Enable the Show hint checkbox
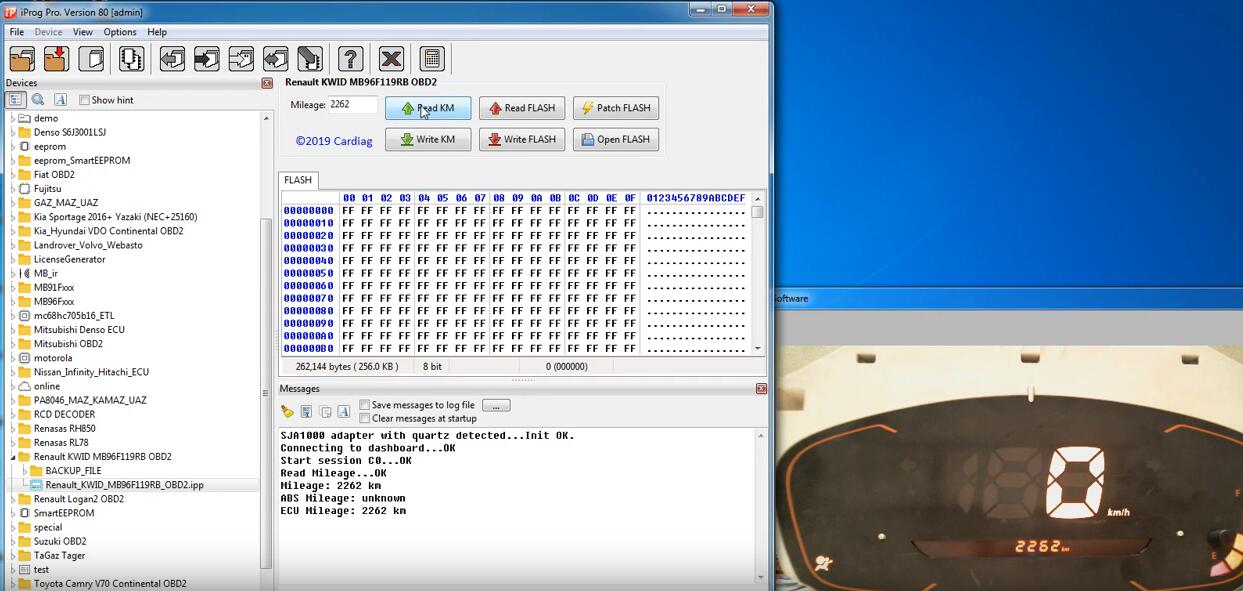 pos(84,100)
